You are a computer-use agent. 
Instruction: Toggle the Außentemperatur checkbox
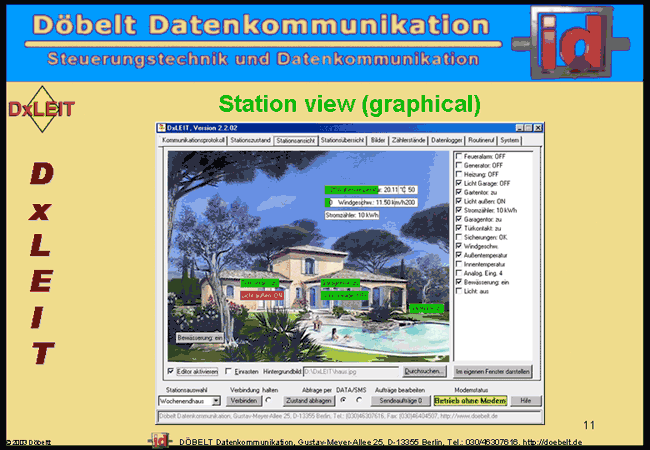click(x=459, y=255)
